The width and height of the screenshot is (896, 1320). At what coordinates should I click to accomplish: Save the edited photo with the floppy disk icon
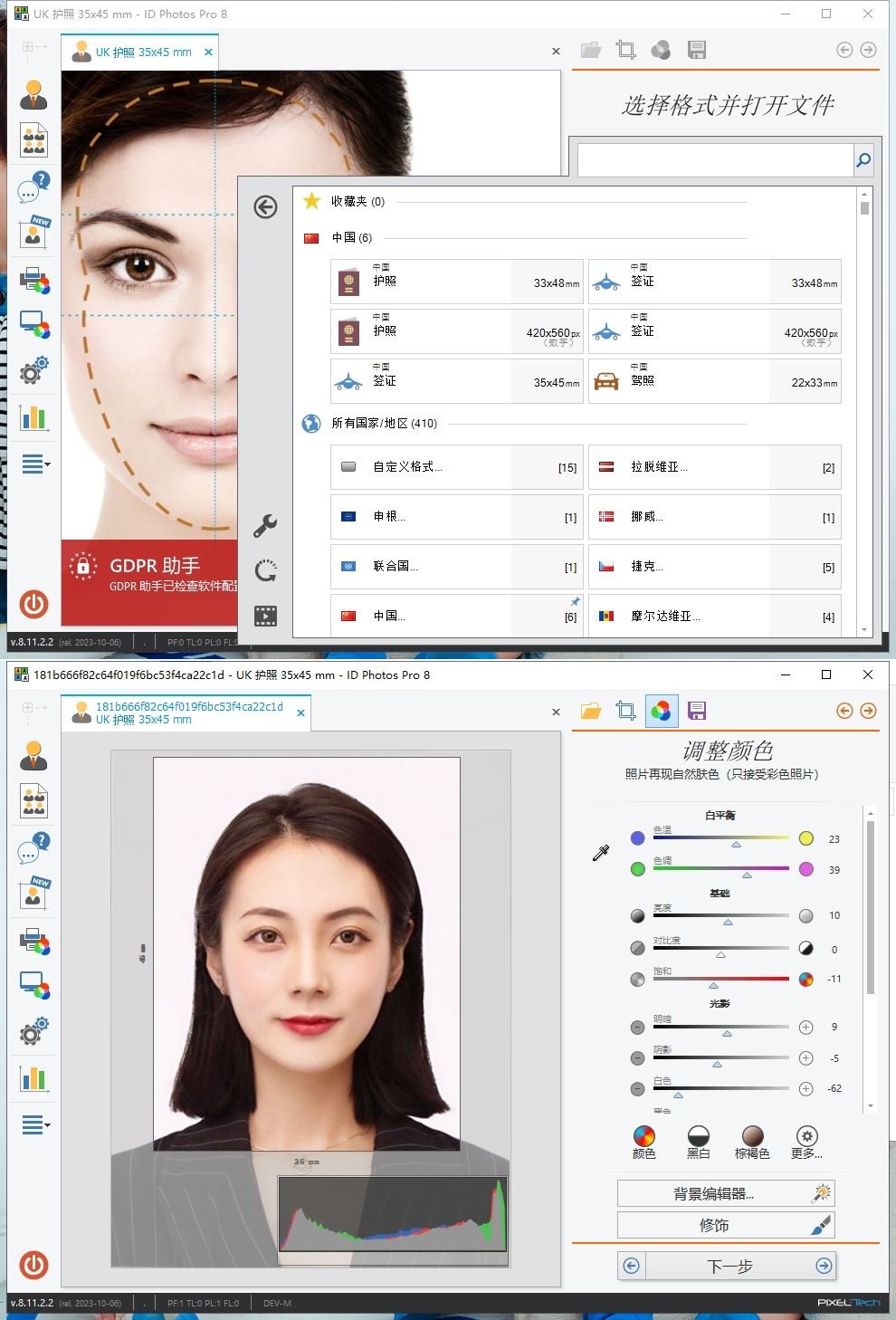tap(697, 712)
